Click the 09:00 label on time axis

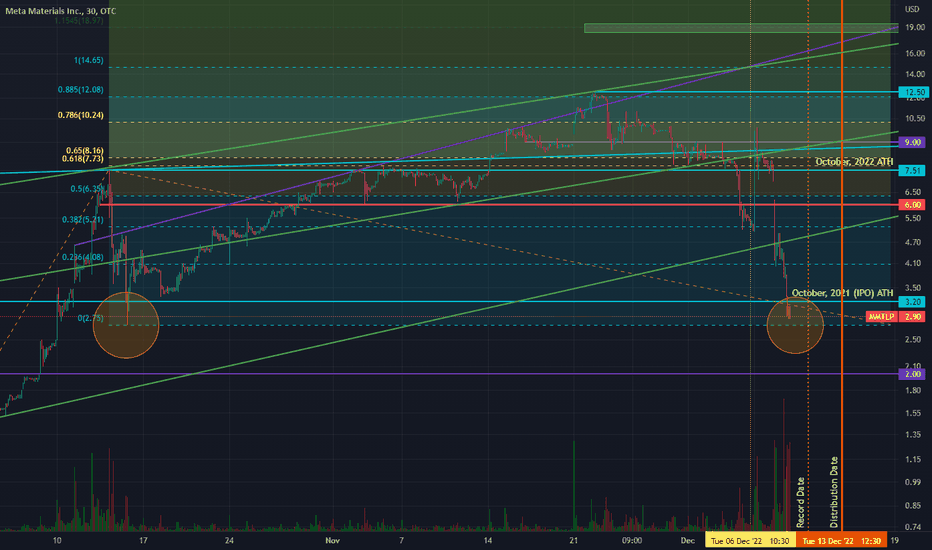[x=632, y=540]
